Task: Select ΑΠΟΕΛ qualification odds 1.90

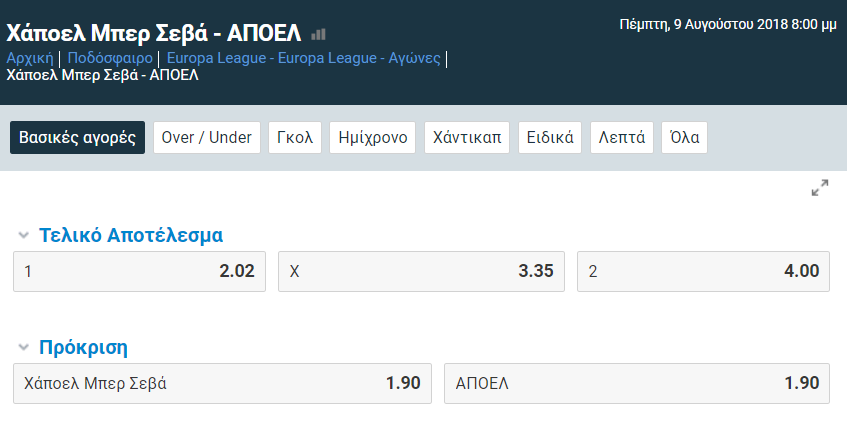Action: pyautogui.click(x=637, y=383)
